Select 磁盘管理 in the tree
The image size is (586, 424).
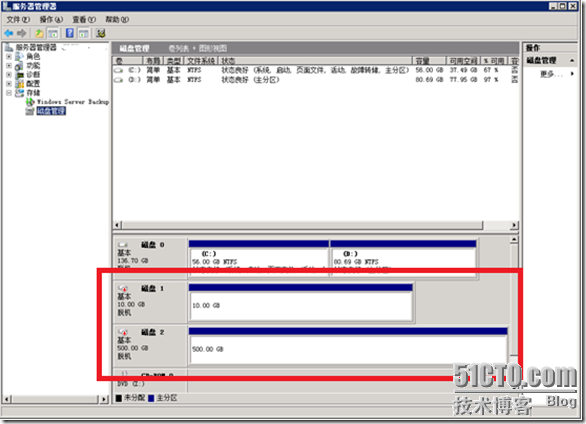51,111
